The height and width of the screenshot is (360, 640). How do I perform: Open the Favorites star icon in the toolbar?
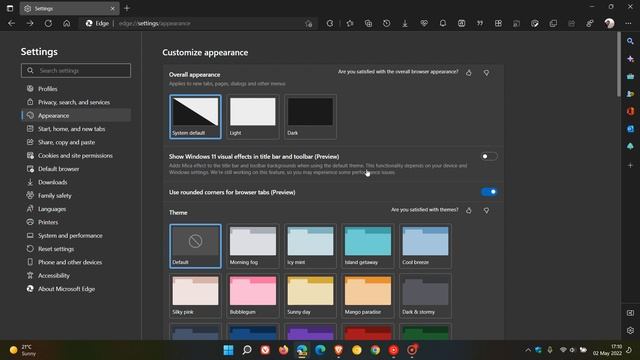coord(350,23)
